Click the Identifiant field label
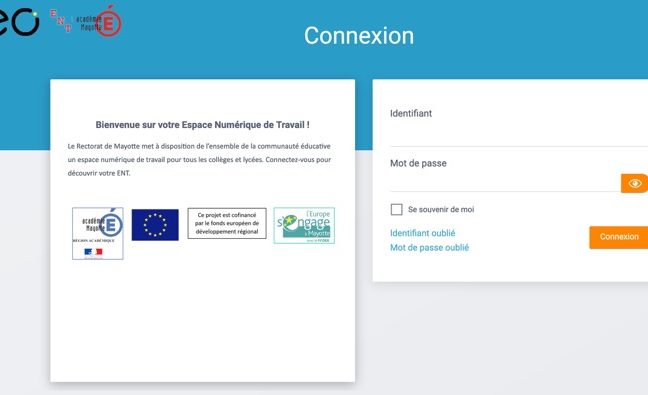The height and width of the screenshot is (395, 648). pyautogui.click(x=411, y=113)
